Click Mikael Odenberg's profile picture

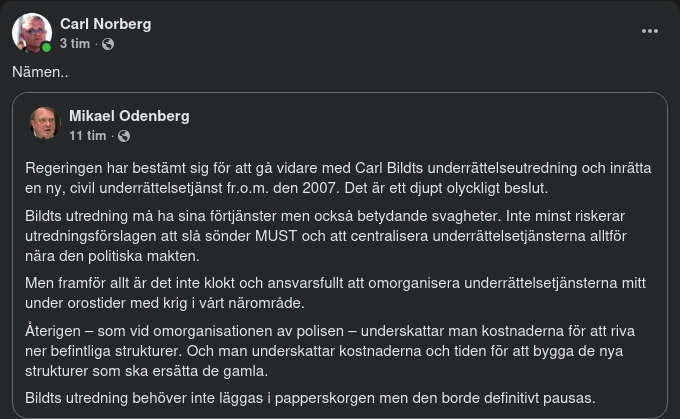click(46, 123)
